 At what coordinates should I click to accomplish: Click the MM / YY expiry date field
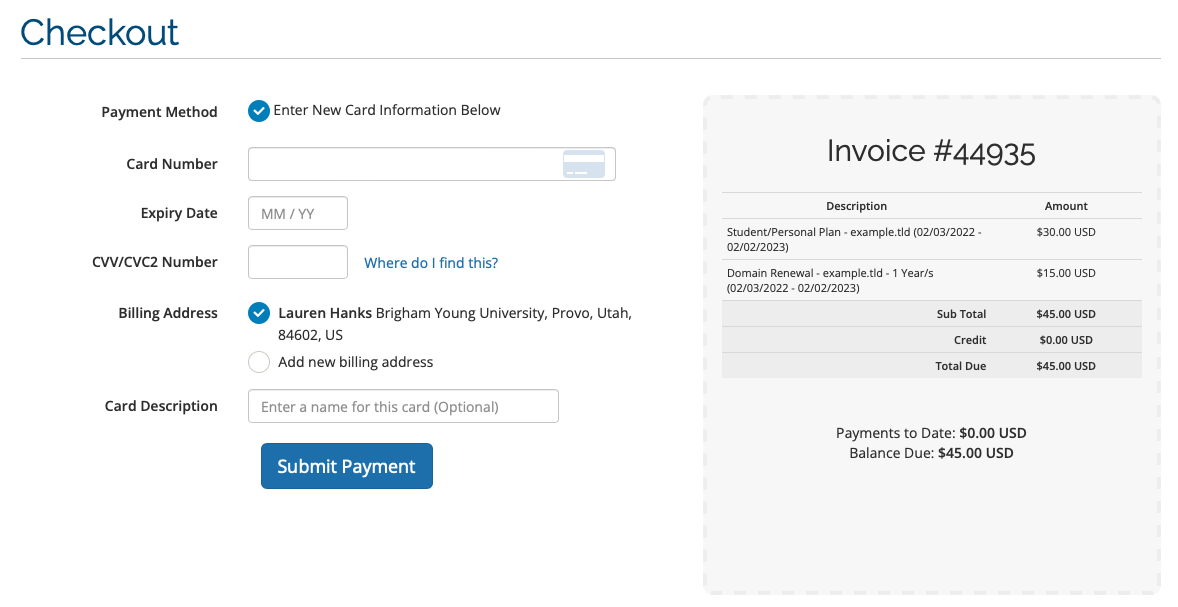298,213
